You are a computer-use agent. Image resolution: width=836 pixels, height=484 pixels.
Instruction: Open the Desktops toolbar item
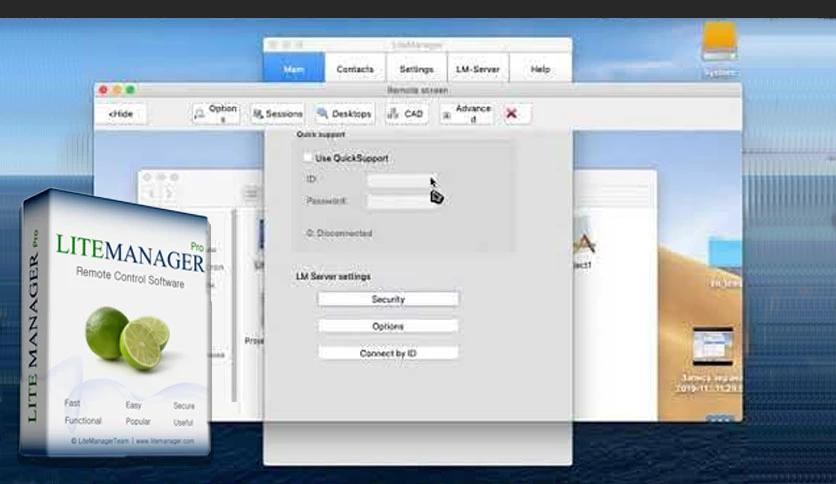[x=344, y=114]
